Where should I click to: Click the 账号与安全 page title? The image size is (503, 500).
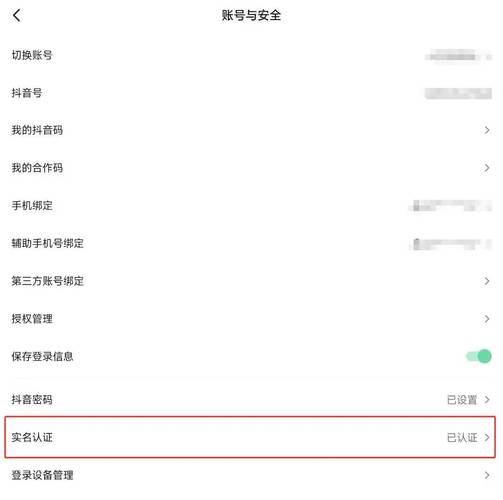(251, 15)
